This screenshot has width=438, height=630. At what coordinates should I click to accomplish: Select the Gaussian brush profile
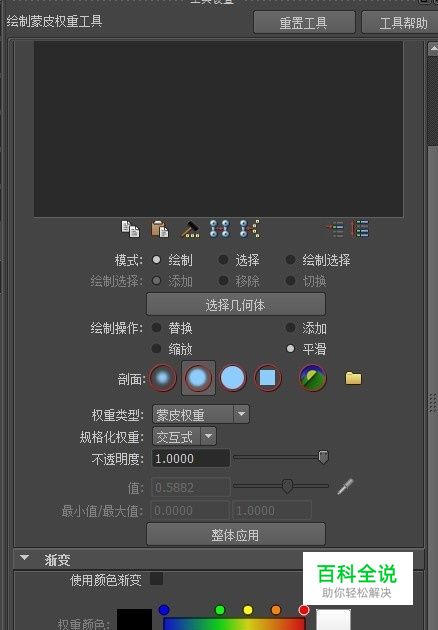tap(163, 378)
